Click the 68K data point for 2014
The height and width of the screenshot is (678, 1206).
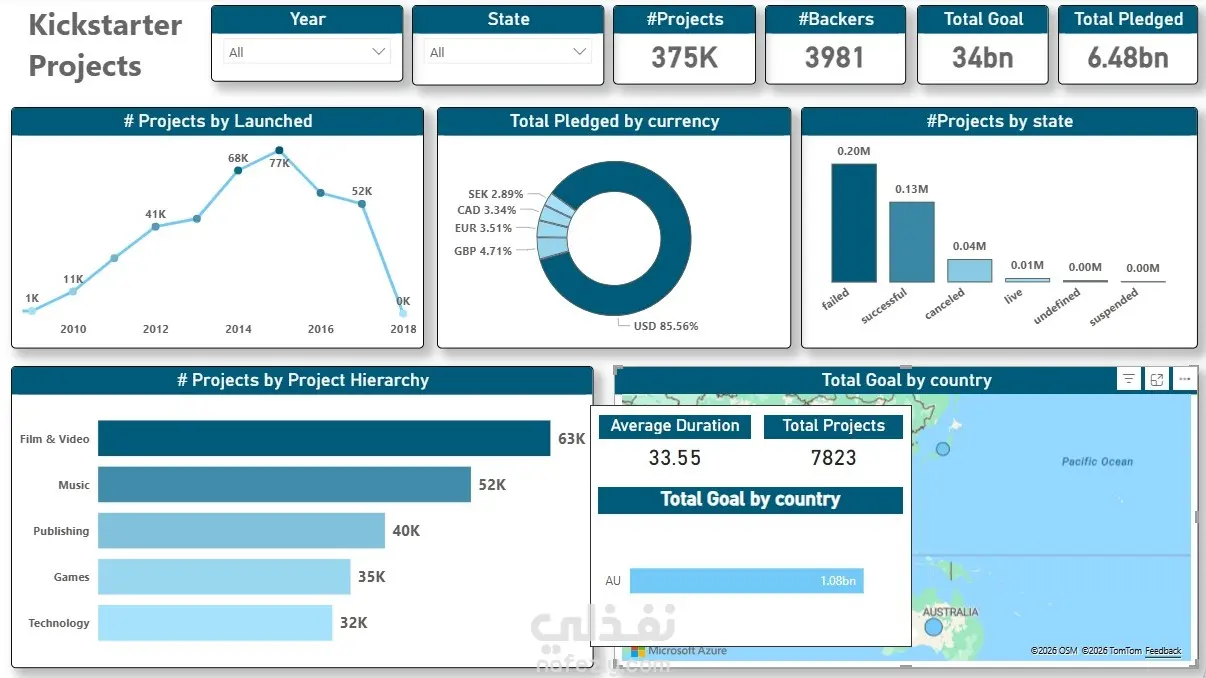point(238,171)
